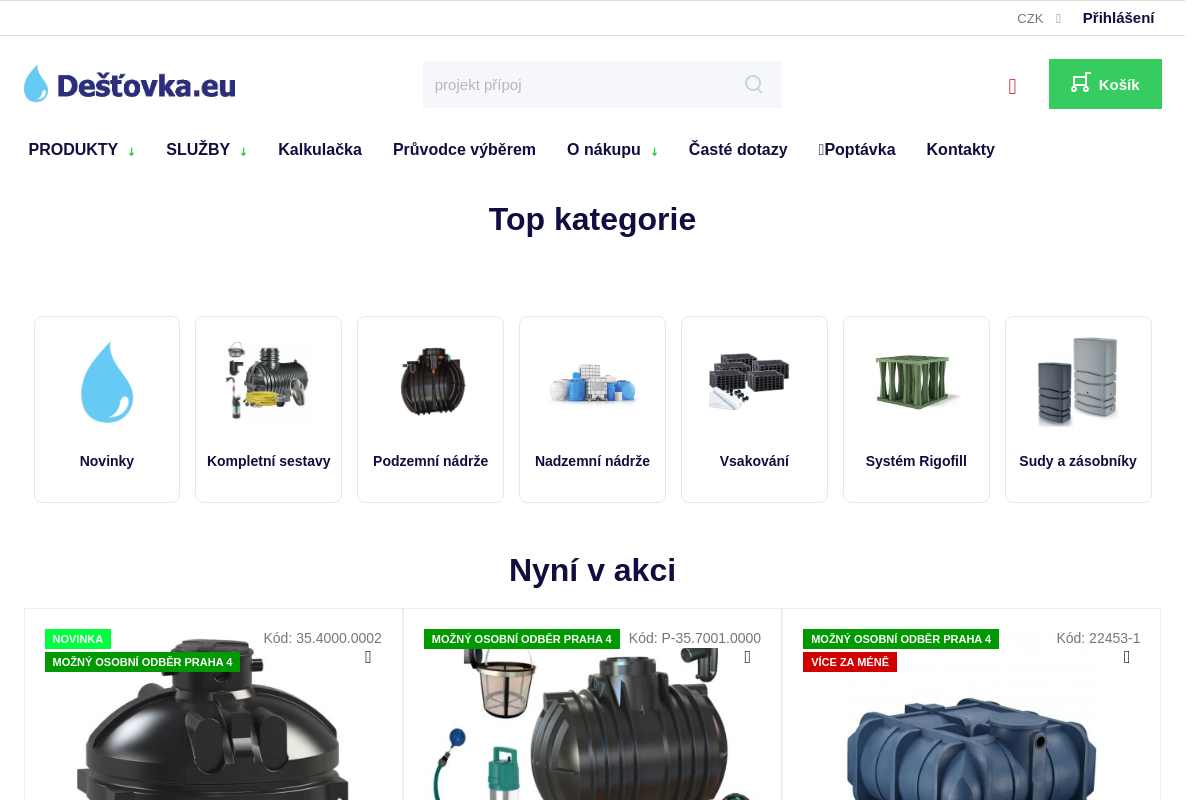Viewport: 1200px width, 800px height.
Task: Click the Přihlášení login link
Action: click(1118, 18)
